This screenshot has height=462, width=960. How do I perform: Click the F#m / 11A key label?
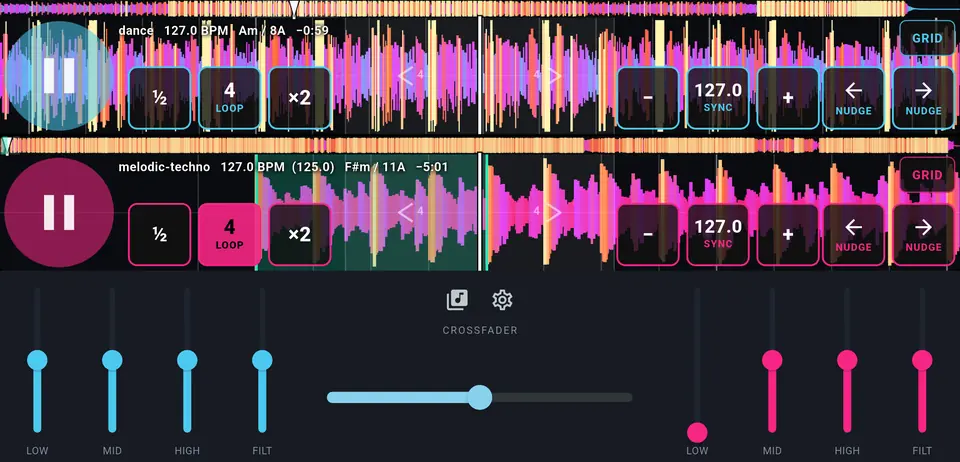click(x=375, y=166)
